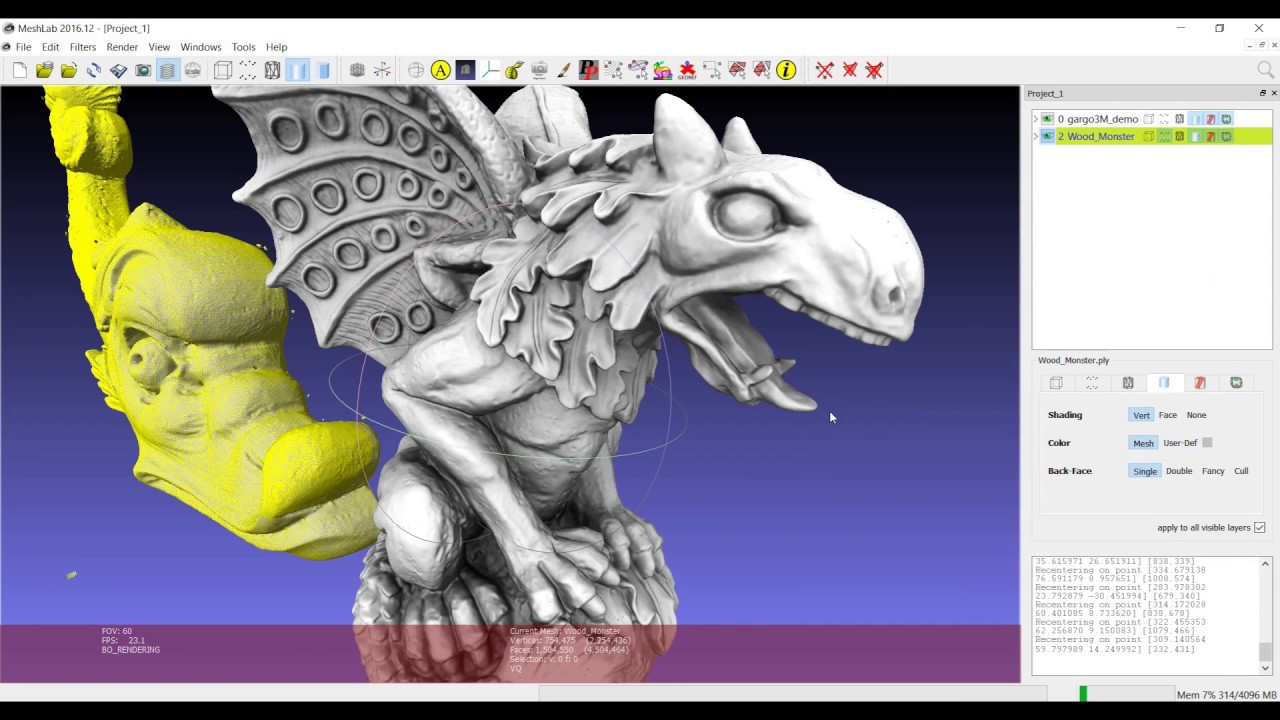This screenshot has width=1280, height=720.
Task: Click the log panel scrollbar down arrow
Action: [1265, 668]
